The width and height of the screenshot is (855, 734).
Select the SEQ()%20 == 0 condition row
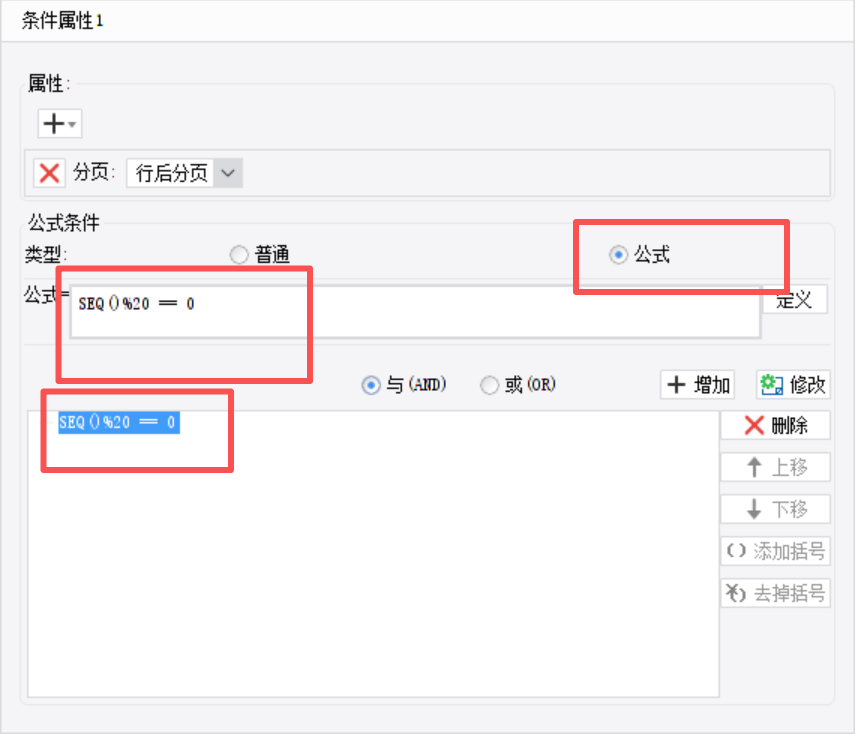point(119,423)
